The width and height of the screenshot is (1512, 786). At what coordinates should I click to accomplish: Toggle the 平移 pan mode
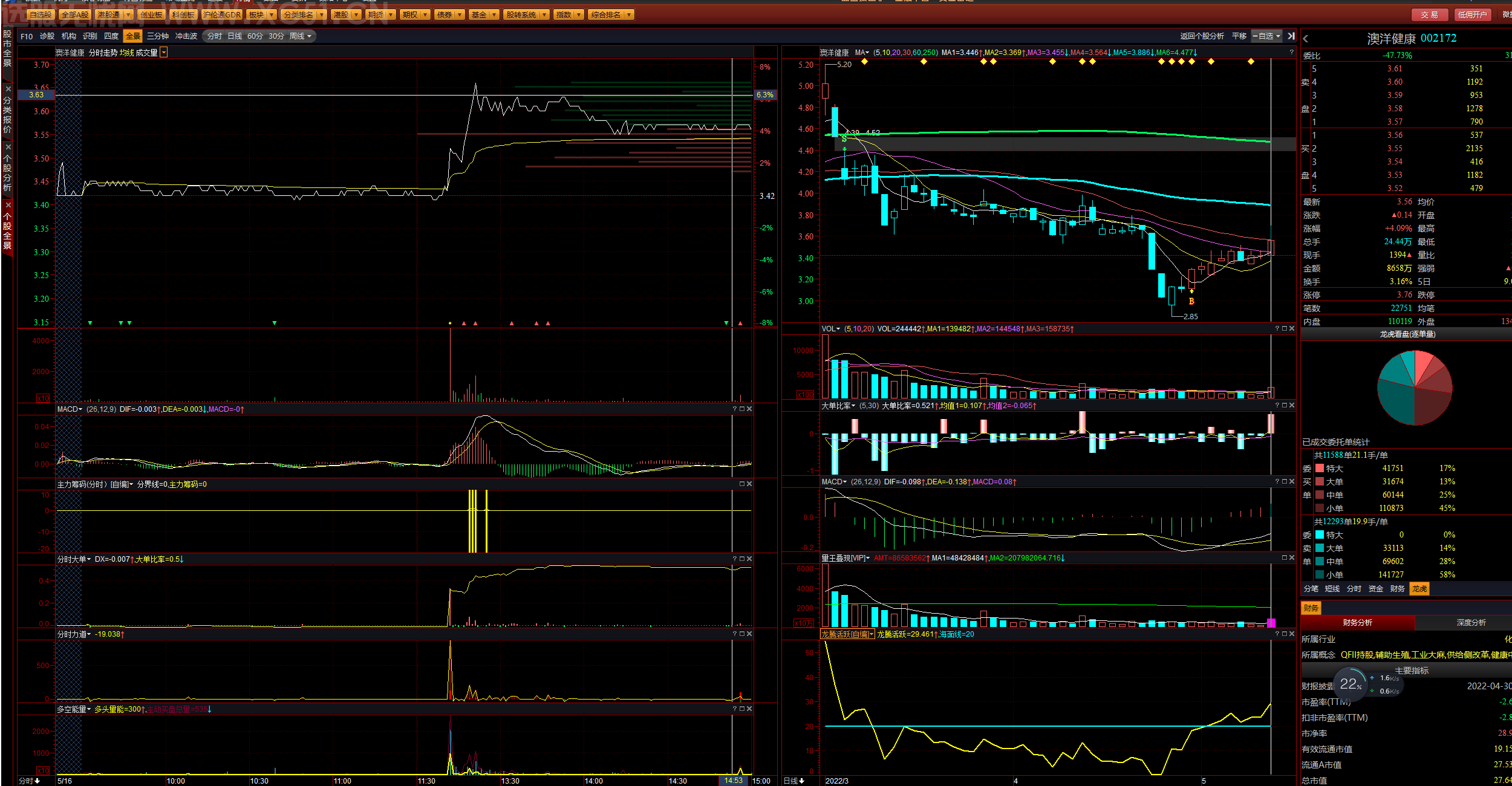(x=1239, y=36)
